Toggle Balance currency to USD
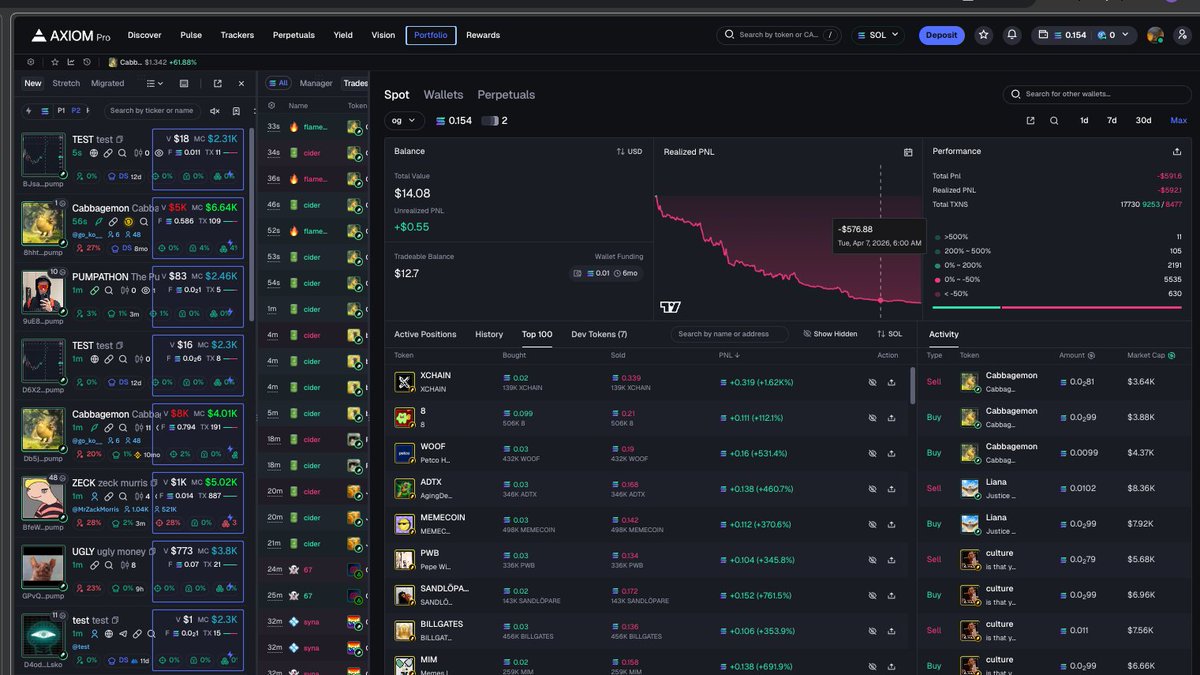The height and width of the screenshot is (675, 1200). (x=629, y=152)
